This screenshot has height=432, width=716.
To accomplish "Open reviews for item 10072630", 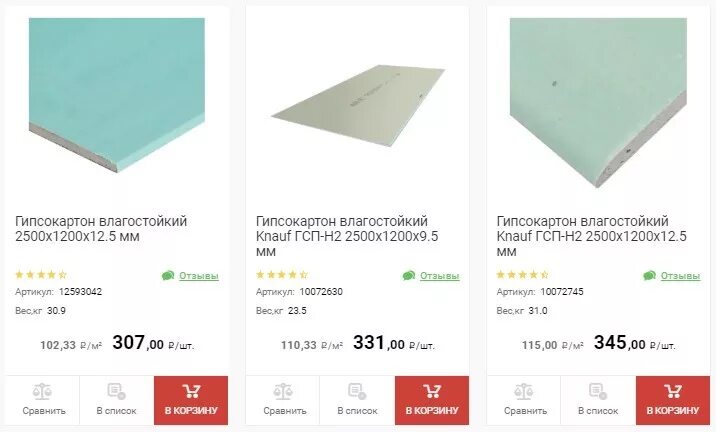I will coord(439,276).
